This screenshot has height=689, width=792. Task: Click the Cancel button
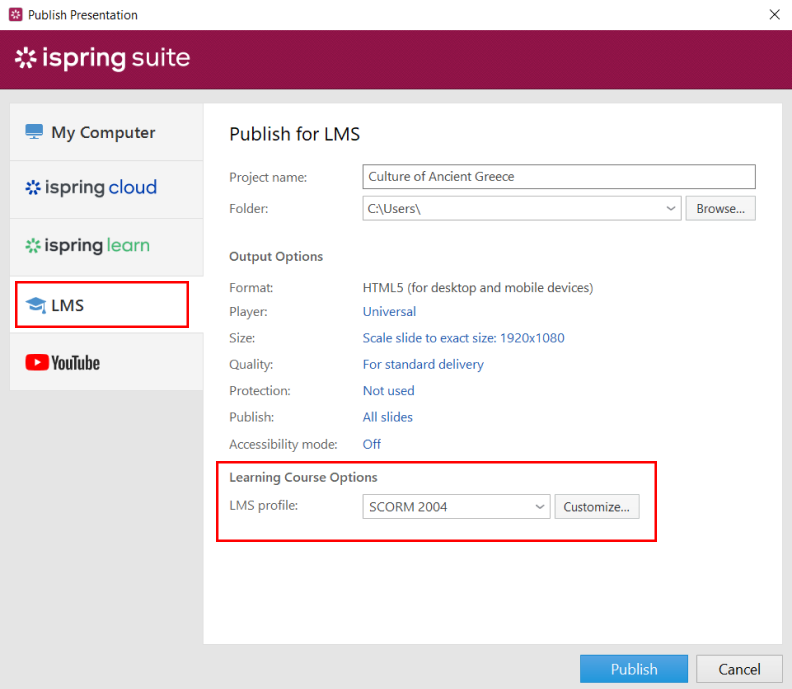click(739, 669)
